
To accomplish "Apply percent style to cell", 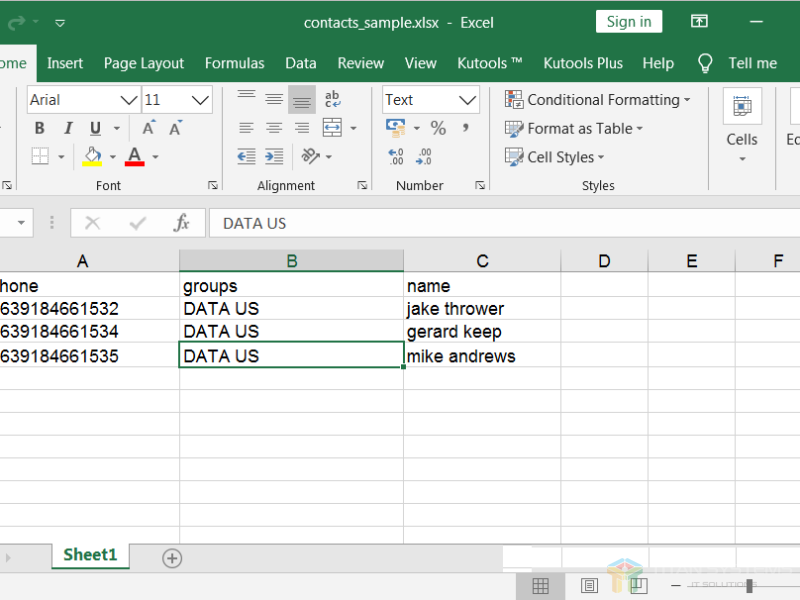I will [x=438, y=128].
